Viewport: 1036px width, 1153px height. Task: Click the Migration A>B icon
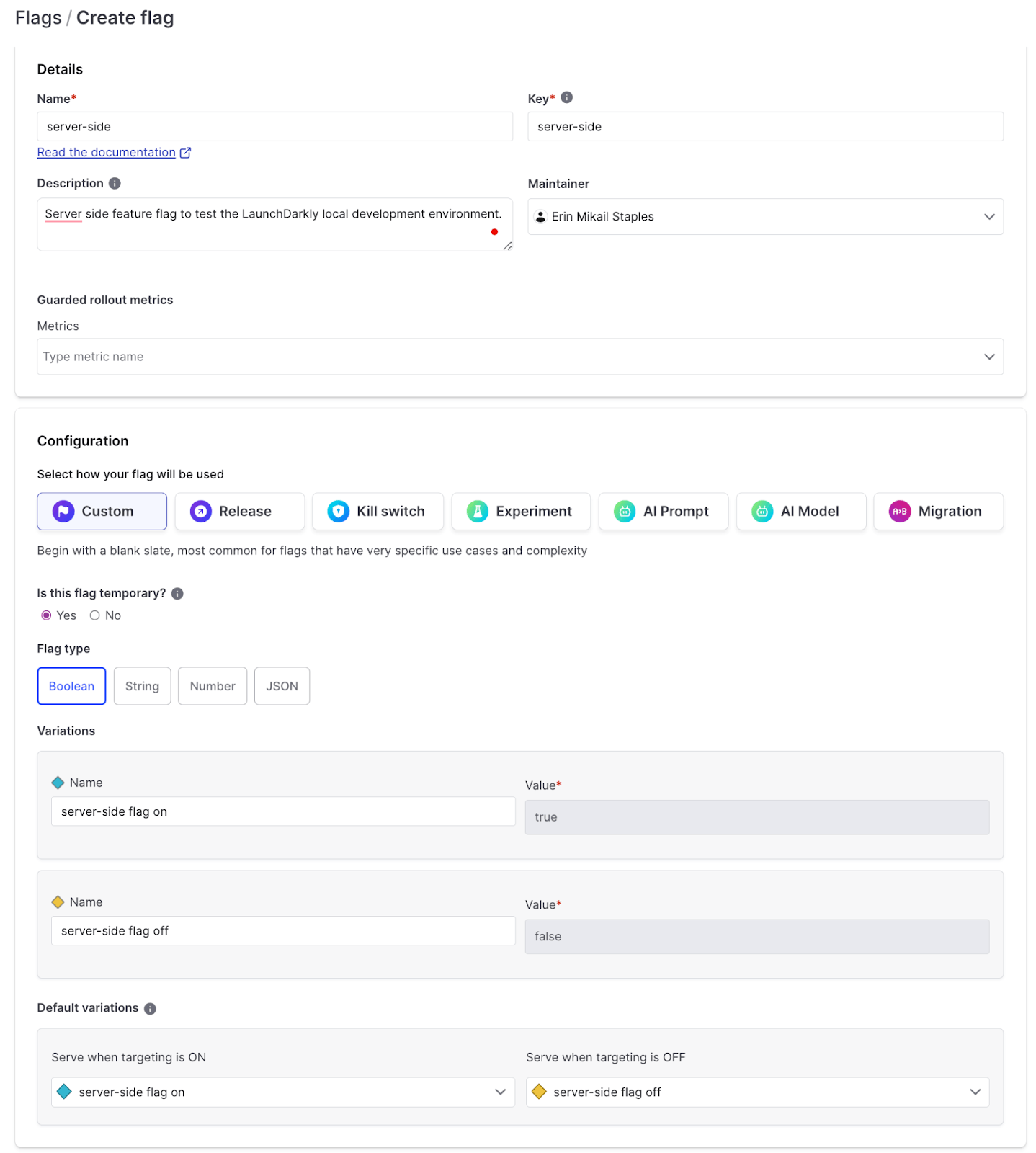pos(899,511)
